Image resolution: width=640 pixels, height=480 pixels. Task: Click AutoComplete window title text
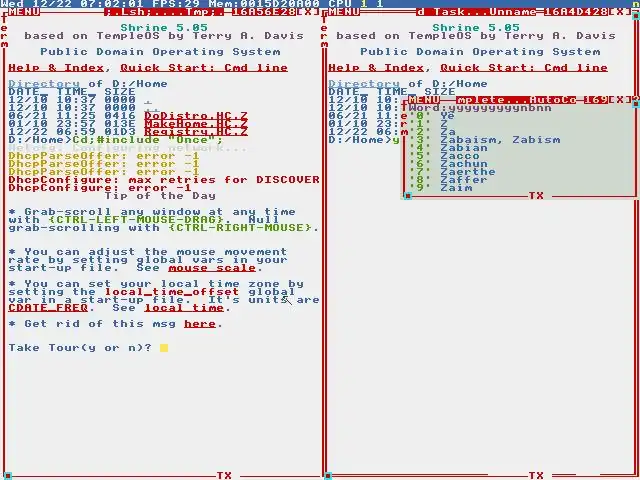516,100
